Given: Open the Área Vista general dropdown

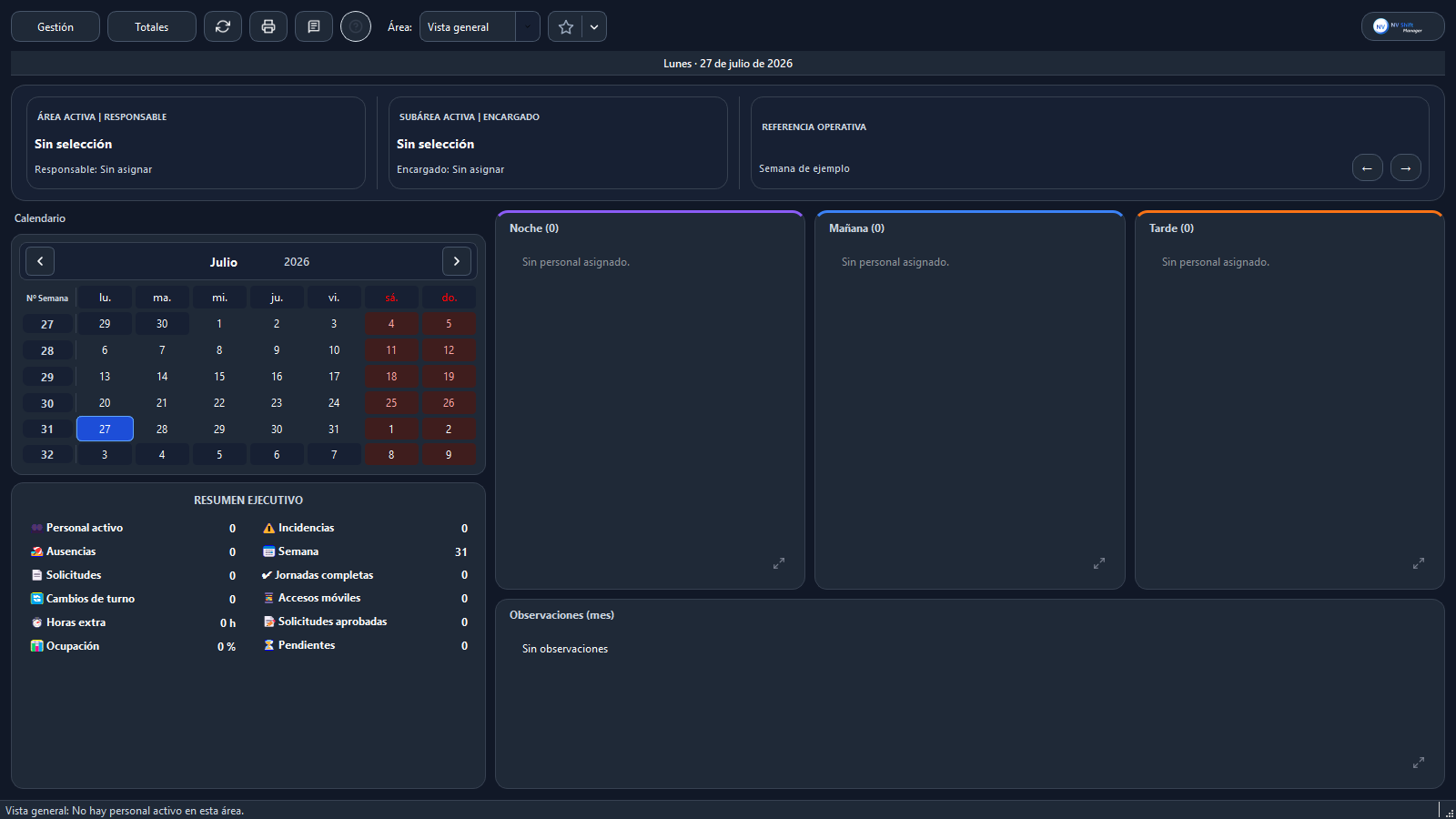Looking at the screenshot, I should pyautogui.click(x=480, y=27).
